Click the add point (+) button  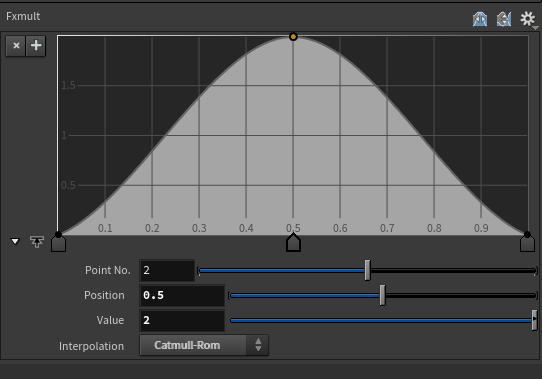(36, 46)
